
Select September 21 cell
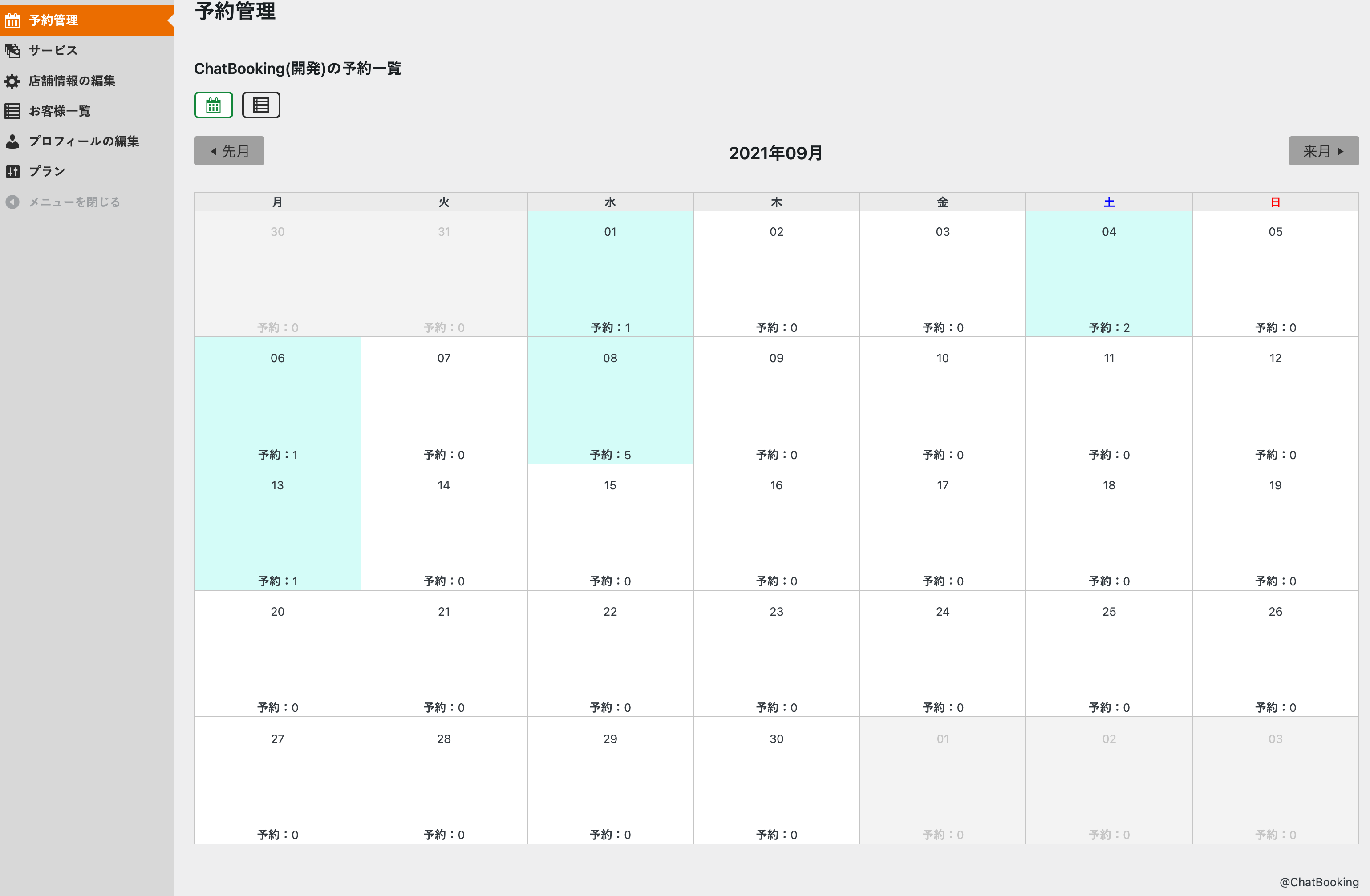[x=444, y=654]
